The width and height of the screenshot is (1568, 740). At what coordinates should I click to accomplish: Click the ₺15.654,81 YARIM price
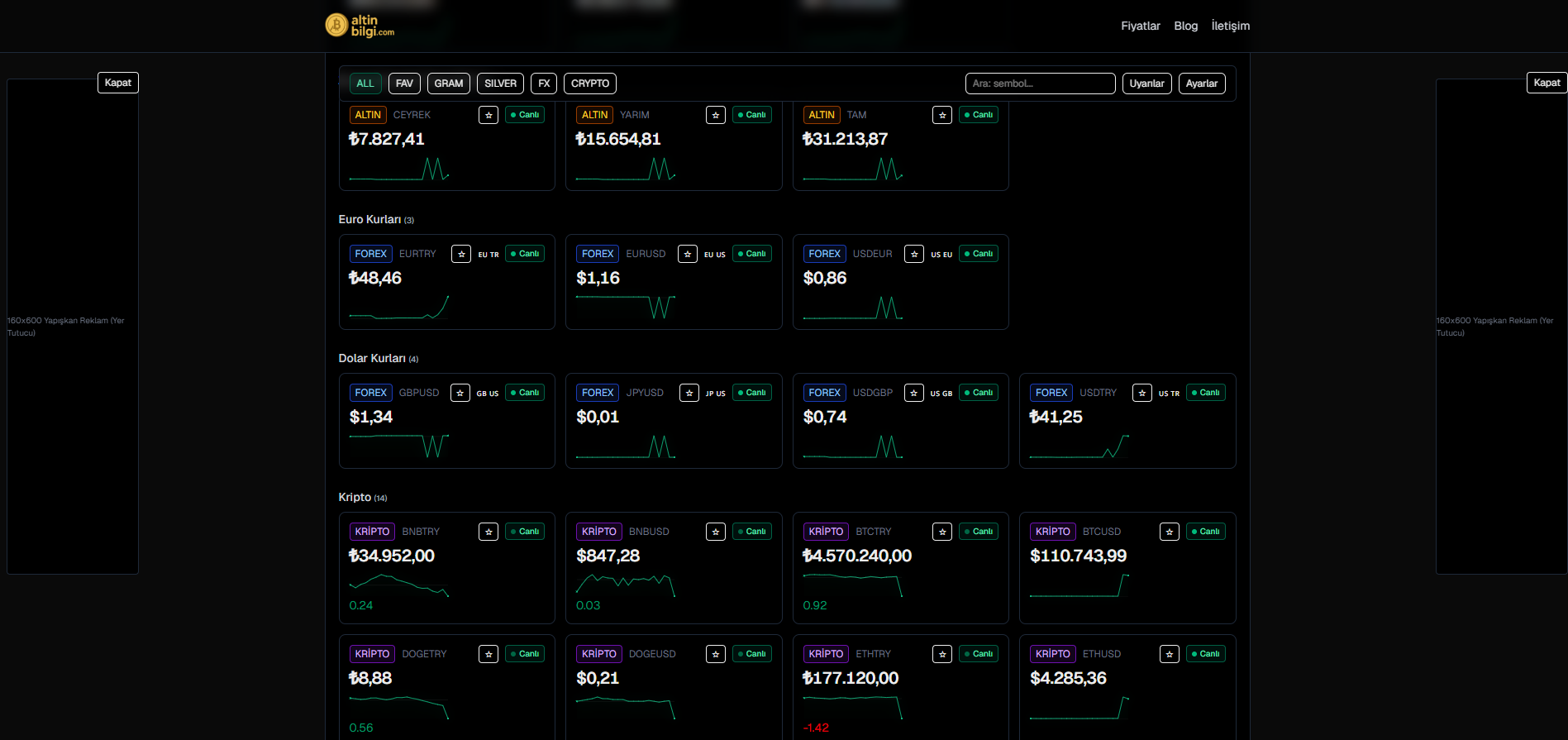[x=618, y=139]
